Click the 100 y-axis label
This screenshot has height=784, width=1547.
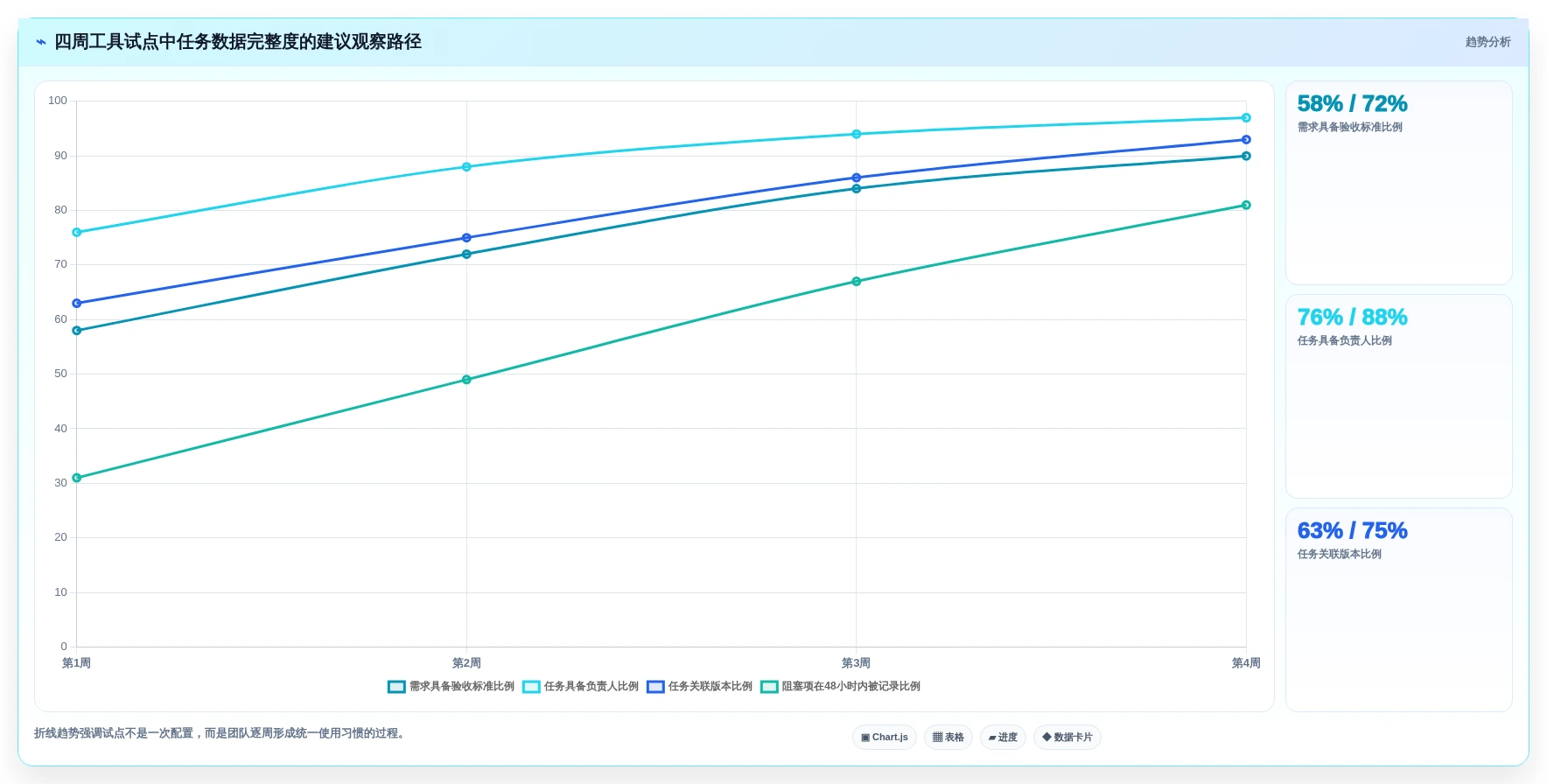(58, 101)
